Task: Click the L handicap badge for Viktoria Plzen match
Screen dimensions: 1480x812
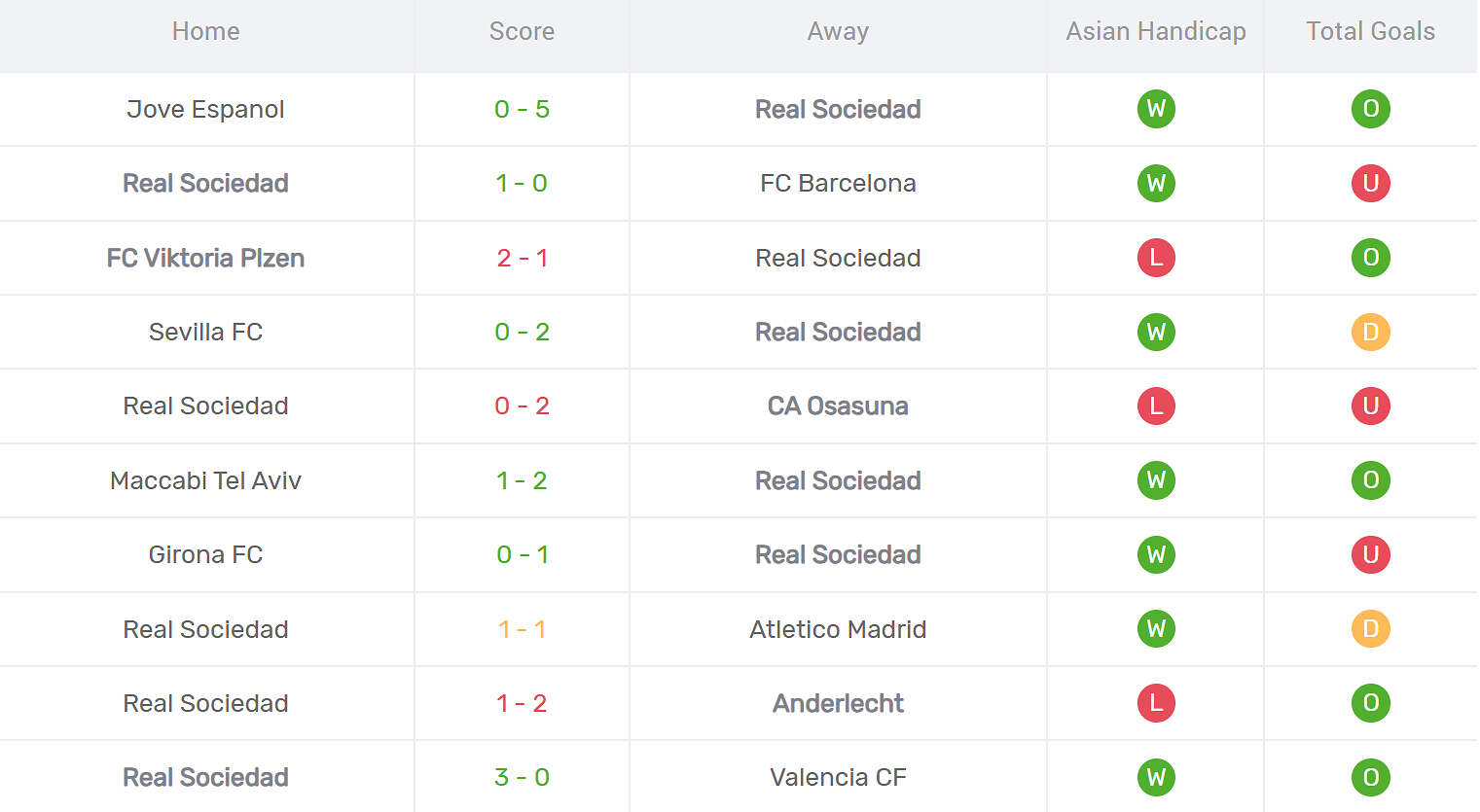Action: [x=1156, y=258]
